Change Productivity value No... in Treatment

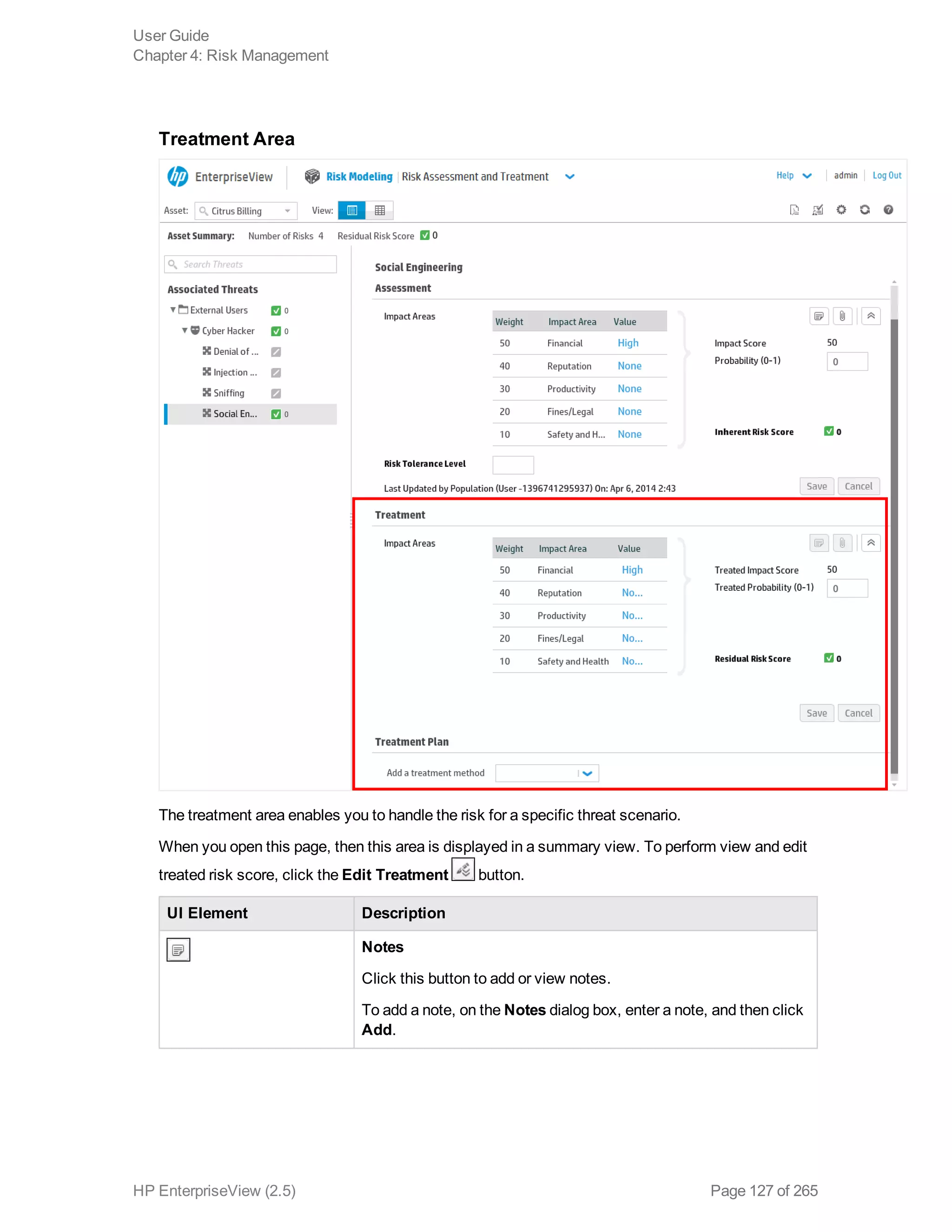tap(632, 616)
